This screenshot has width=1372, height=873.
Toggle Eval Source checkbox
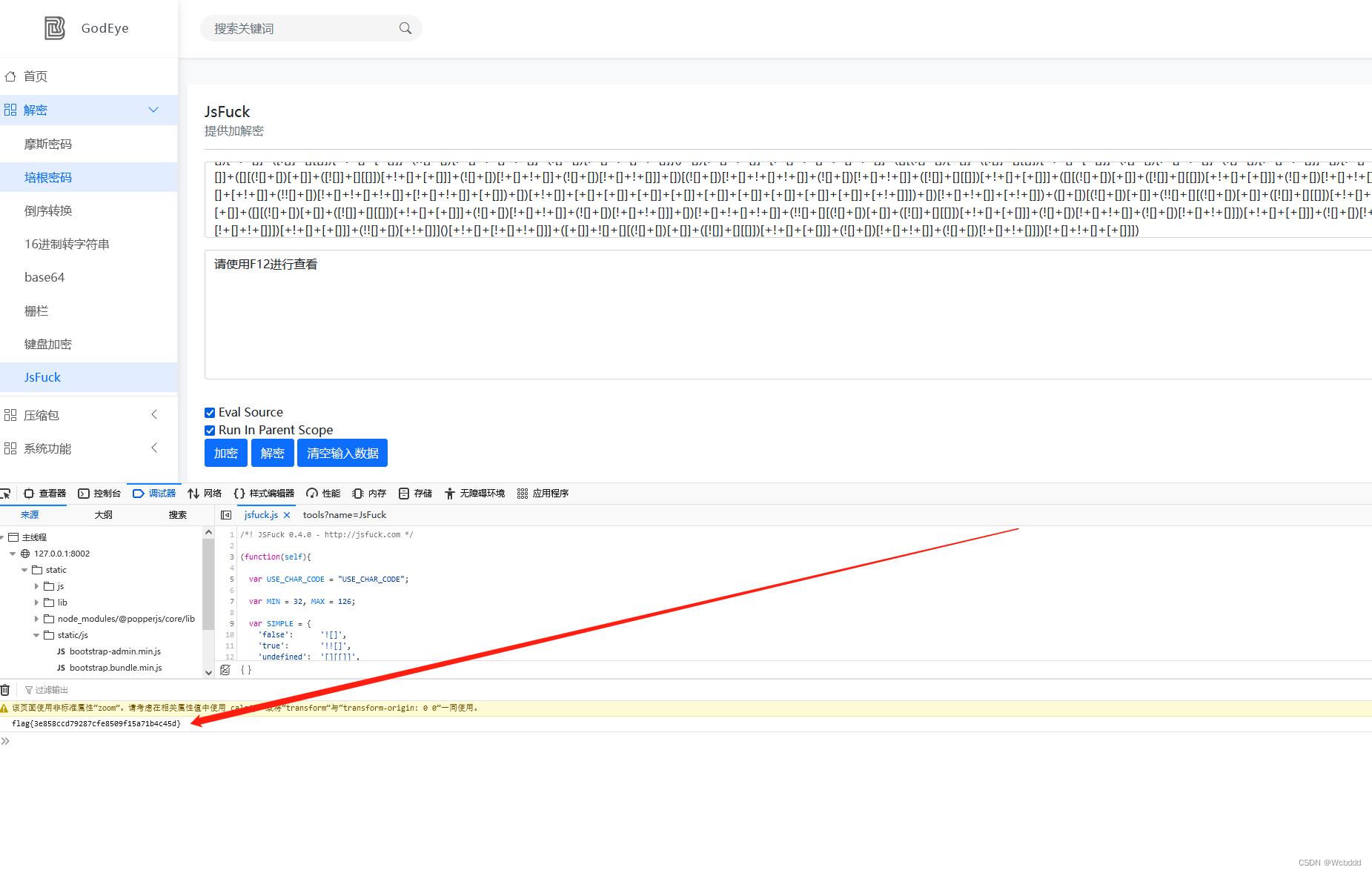click(x=210, y=413)
